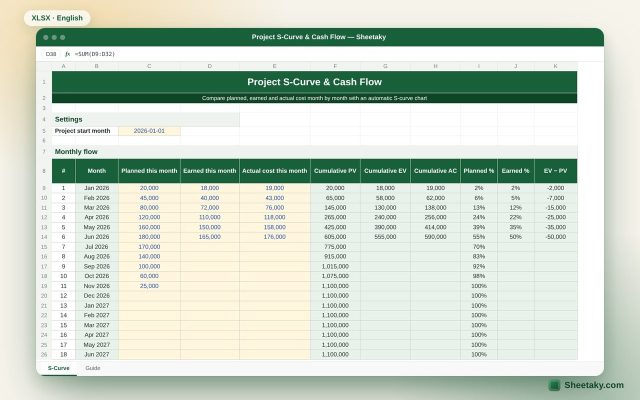Switch to the Guide sheet tab
The height and width of the screenshot is (400, 640).
[x=93, y=368]
